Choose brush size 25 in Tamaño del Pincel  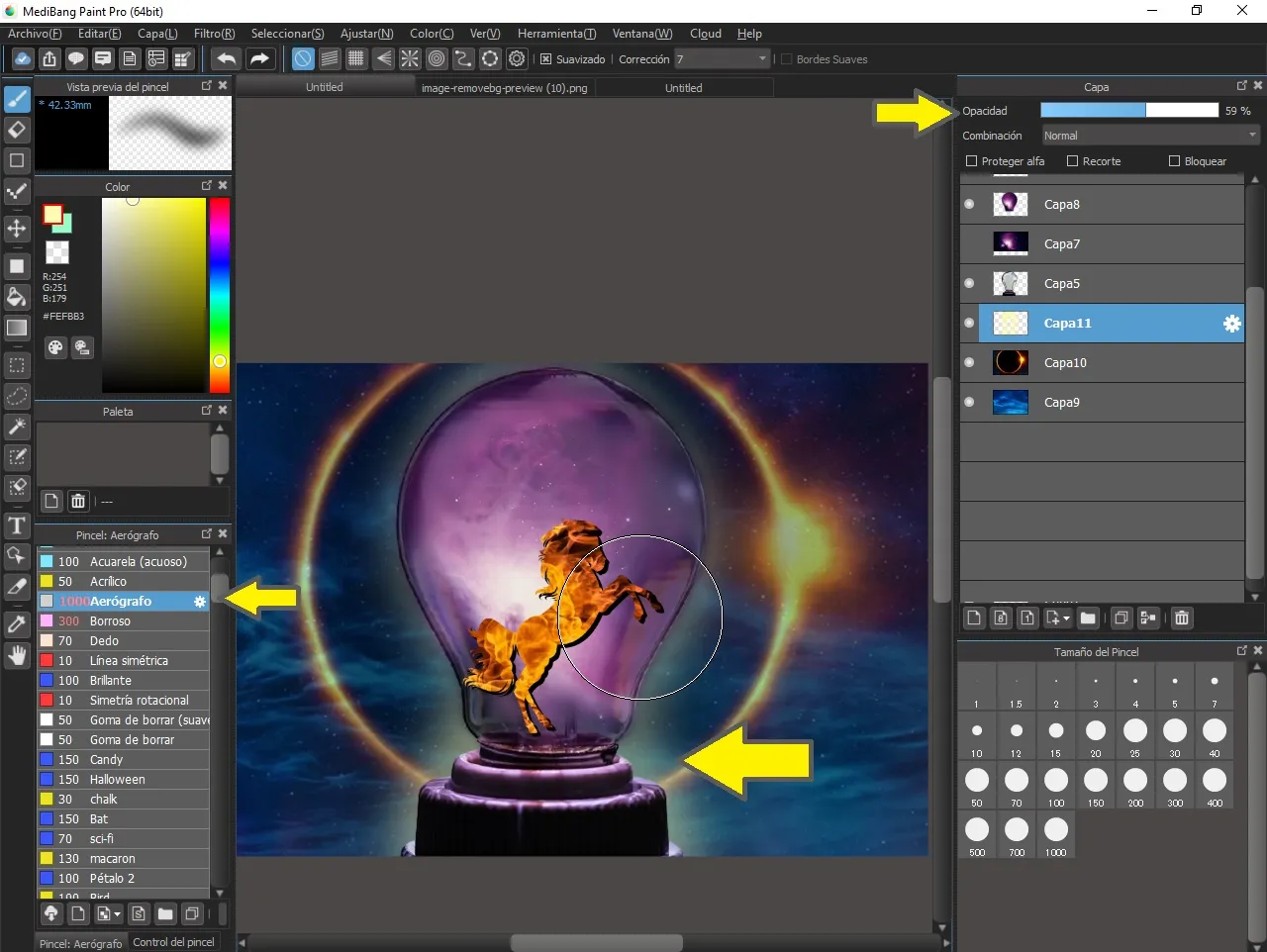[1135, 738]
